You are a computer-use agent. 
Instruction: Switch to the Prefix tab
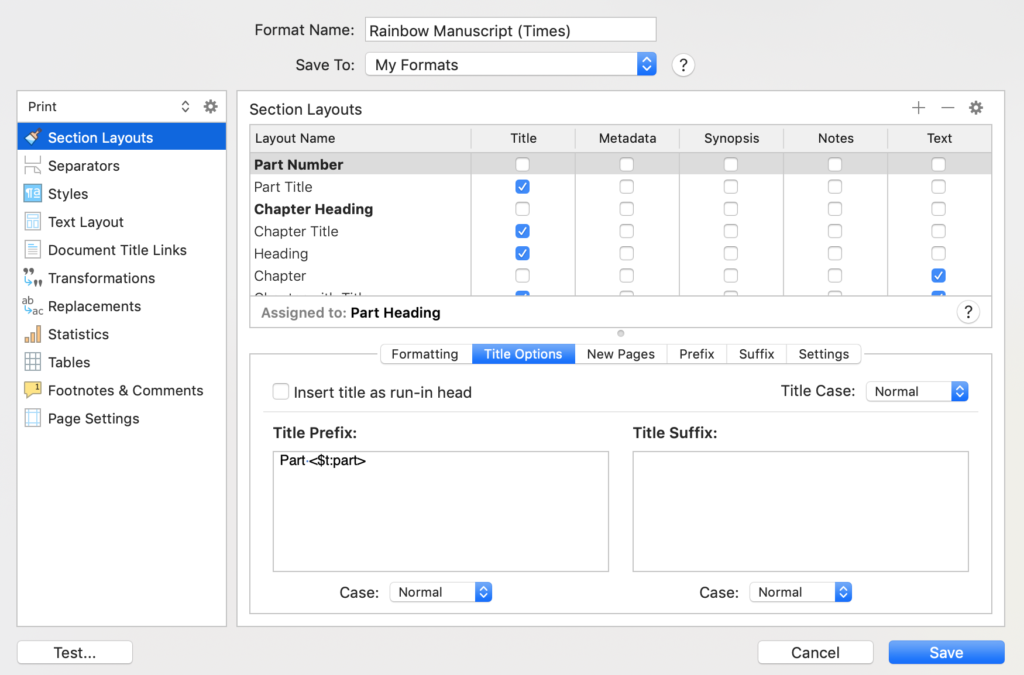coord(697,354)
